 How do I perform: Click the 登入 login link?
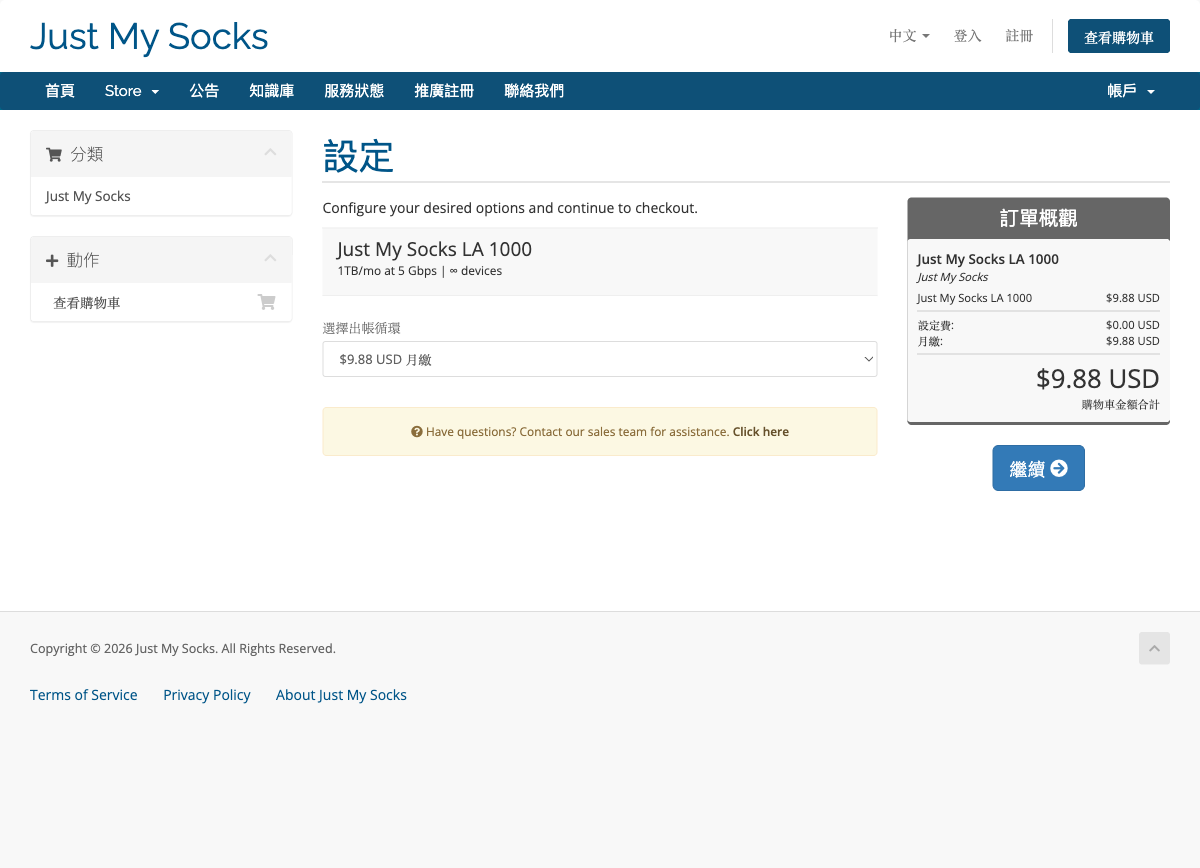coord(967,36)
